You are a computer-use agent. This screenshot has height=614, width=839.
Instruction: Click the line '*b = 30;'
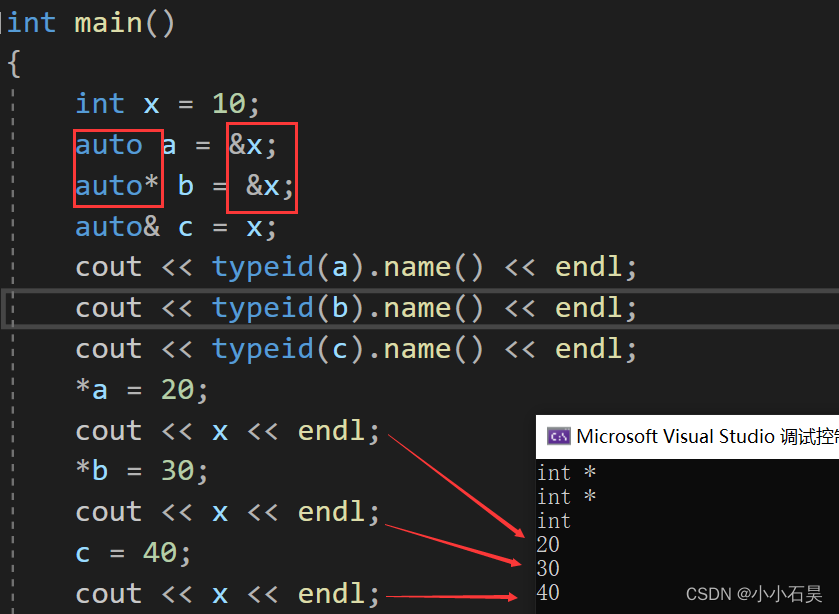(x=142, y=472)
